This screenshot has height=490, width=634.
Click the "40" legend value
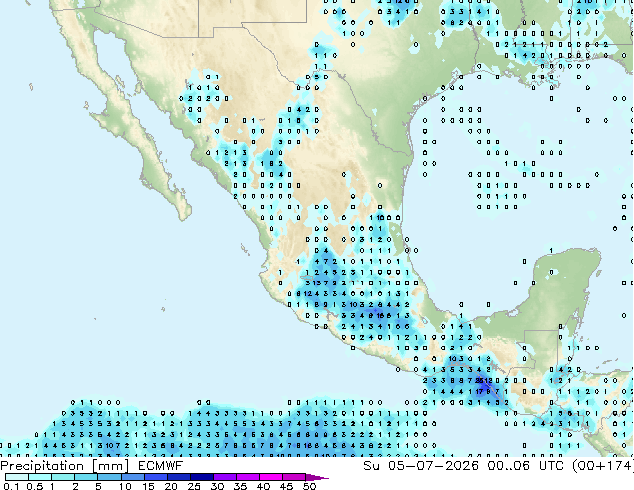point(263,486)
